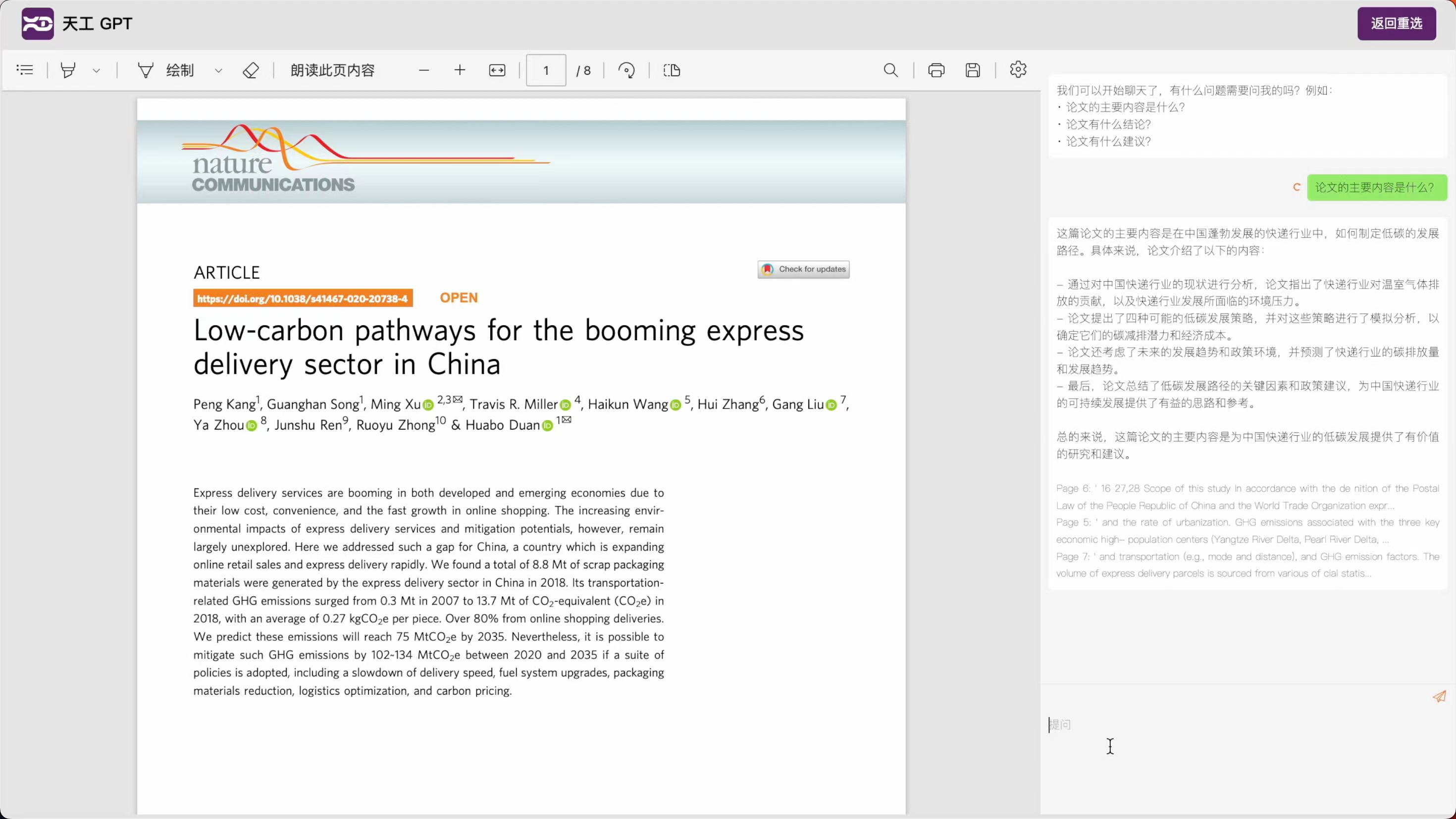
Task: Expand the highlighter options dropdown arrow
Action: (x=97, y=71)
